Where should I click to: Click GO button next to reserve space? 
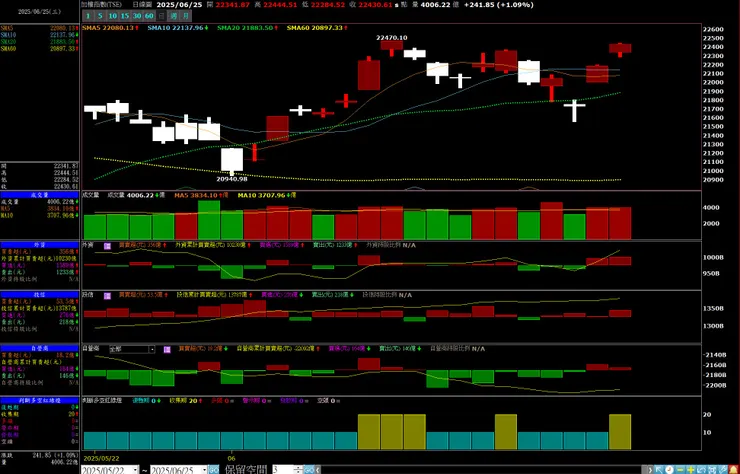(309, 470)
